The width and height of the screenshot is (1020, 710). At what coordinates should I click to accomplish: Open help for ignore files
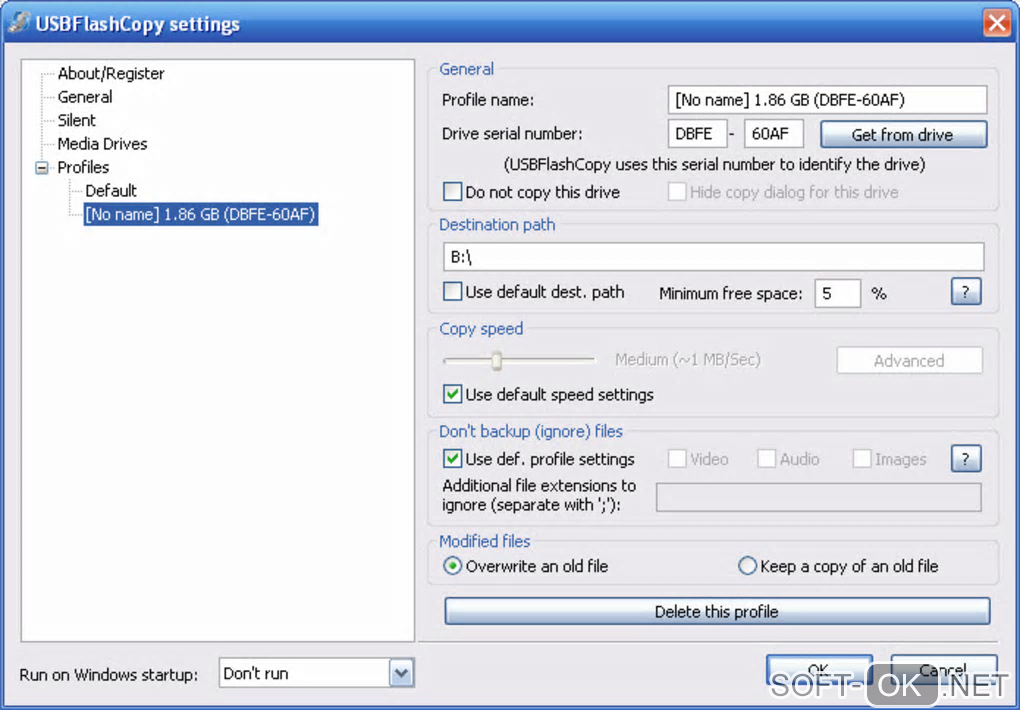click(965, 459)
